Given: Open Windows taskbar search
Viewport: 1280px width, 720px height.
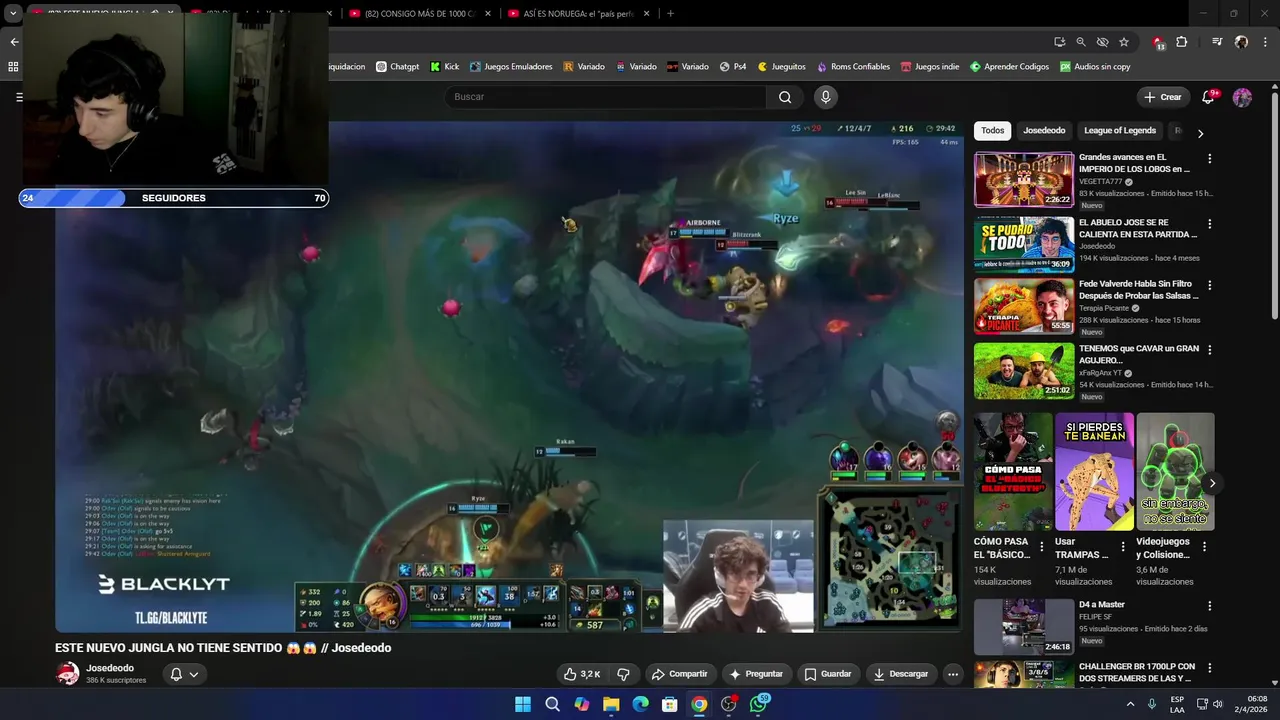Looking at the screenshot, I should pyautogui.click(x=552, y=704).
